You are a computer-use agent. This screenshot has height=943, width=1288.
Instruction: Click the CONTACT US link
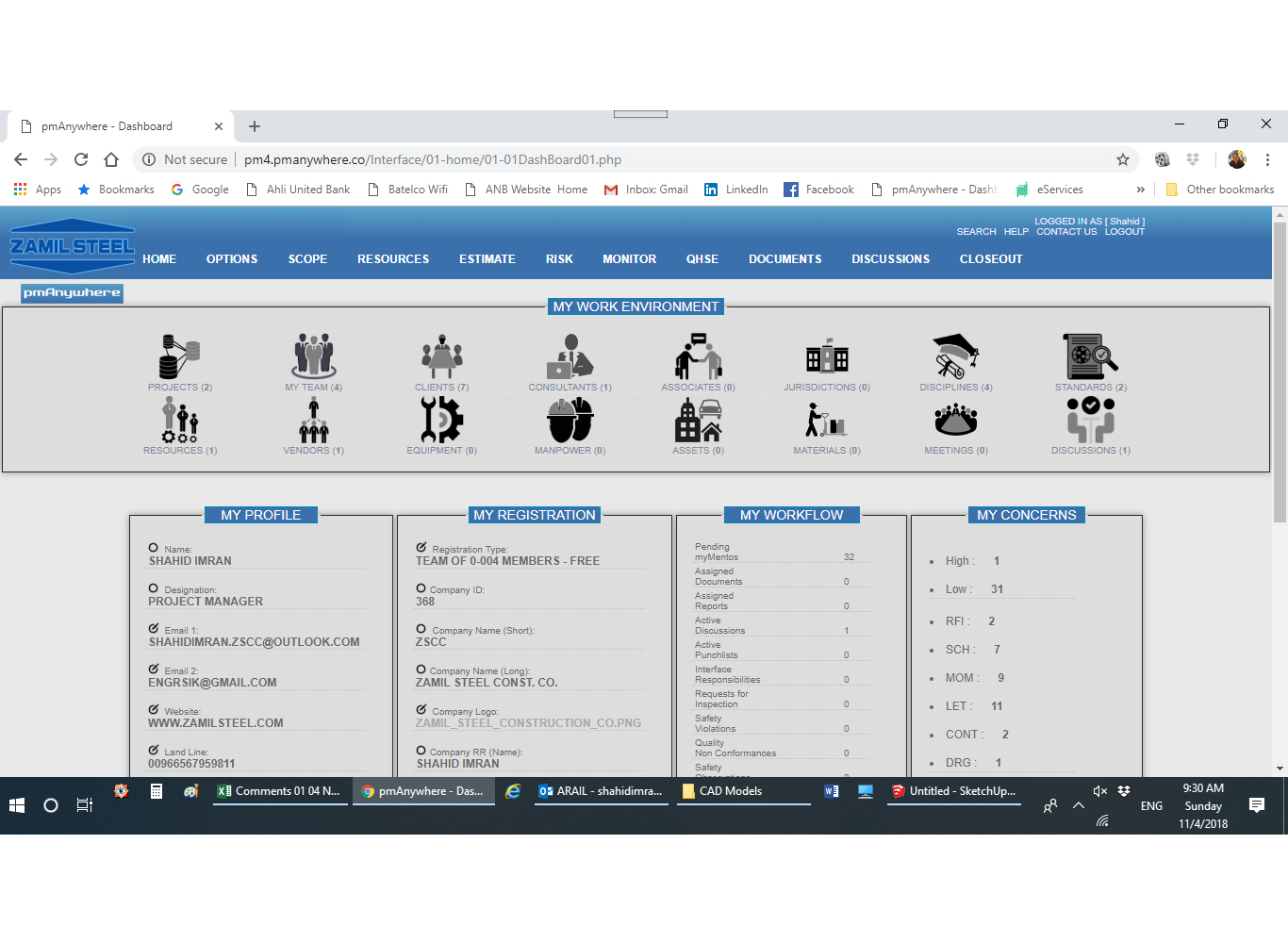(1066, 232)
